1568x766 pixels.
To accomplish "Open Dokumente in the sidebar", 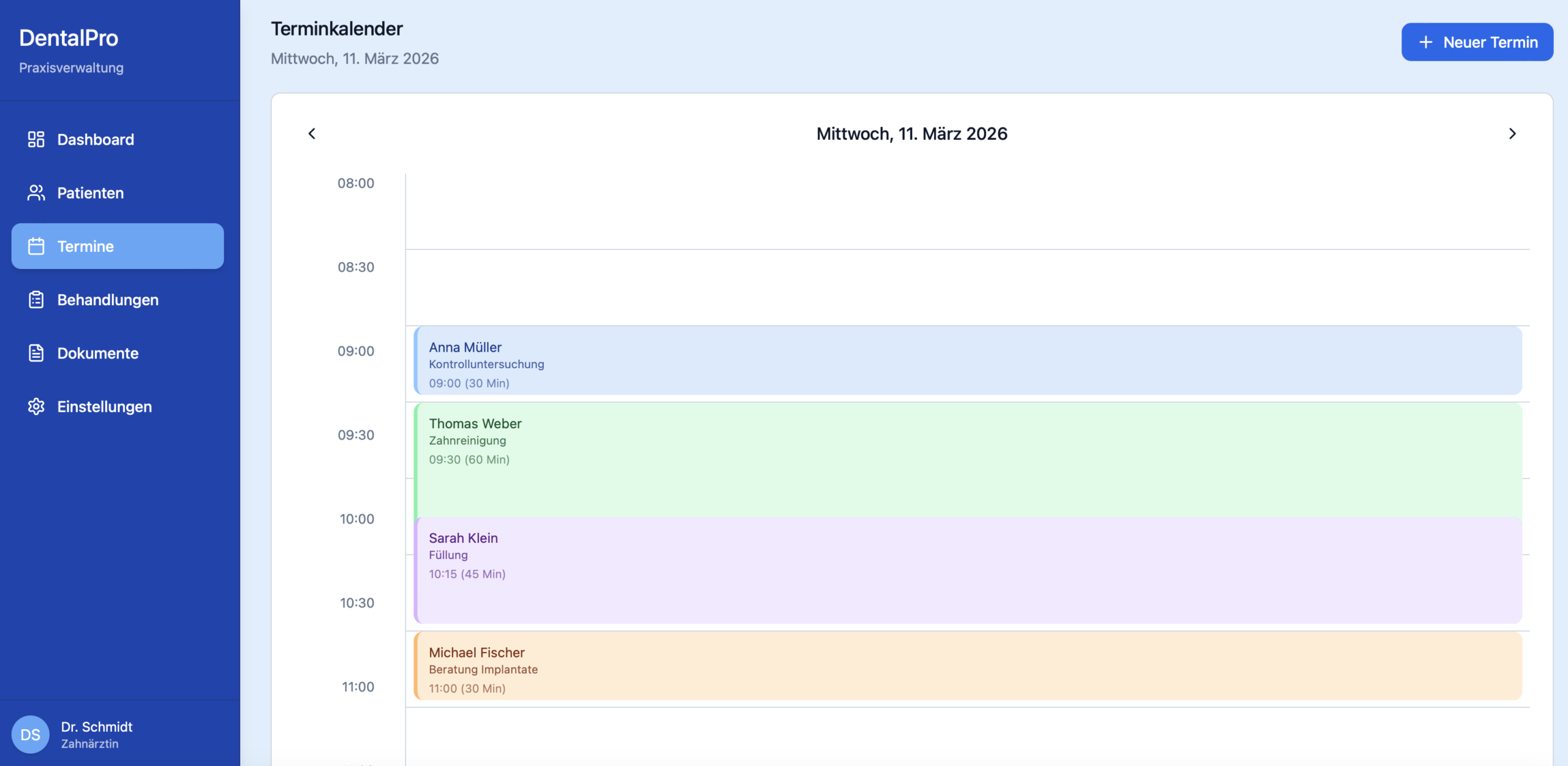I will pyautogui.click(x=98, y=353).
